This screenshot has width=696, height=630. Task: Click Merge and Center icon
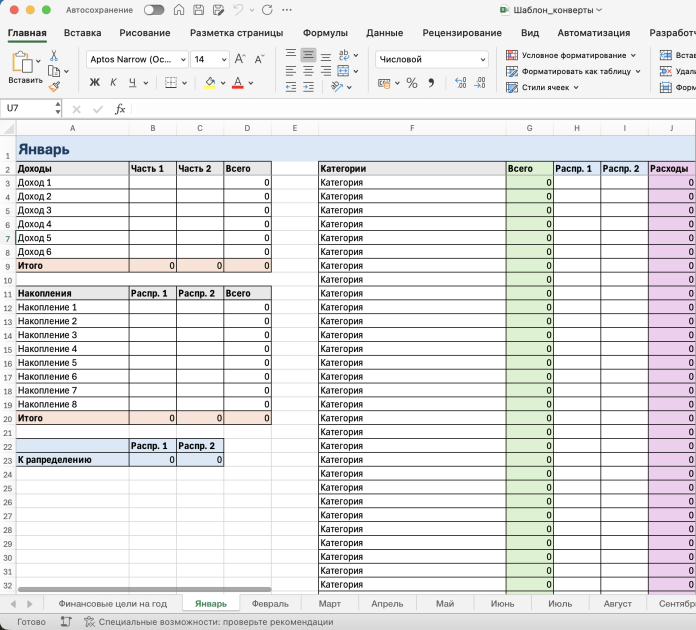[x=343, y=71]
